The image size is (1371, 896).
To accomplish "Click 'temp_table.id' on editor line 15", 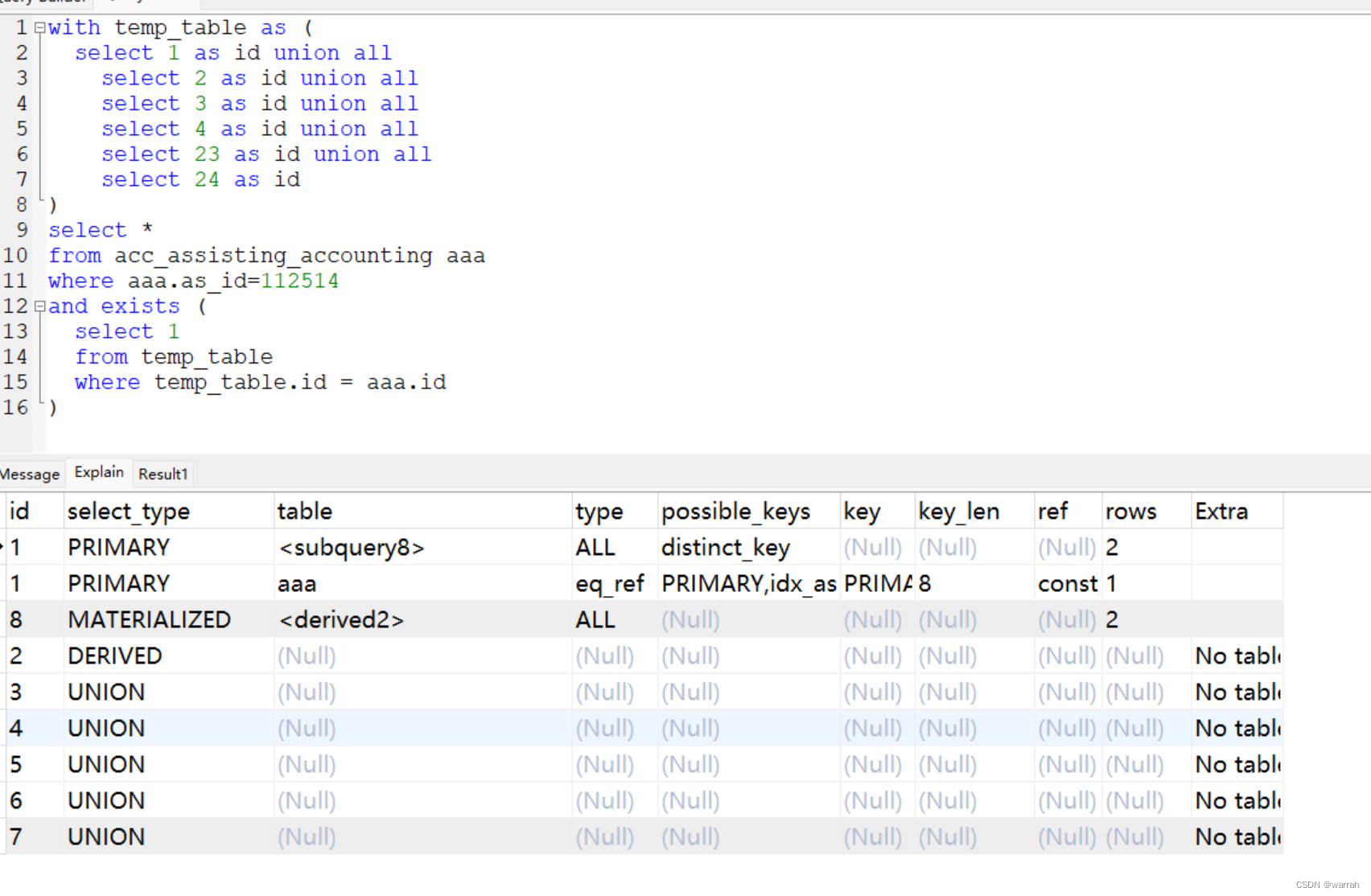I will coord(241,382).
